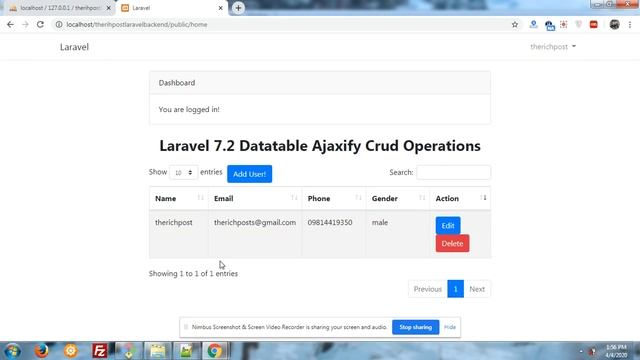Reload the page with refresh icon
This screenshot has width=640, height=360.
point(40,24)
